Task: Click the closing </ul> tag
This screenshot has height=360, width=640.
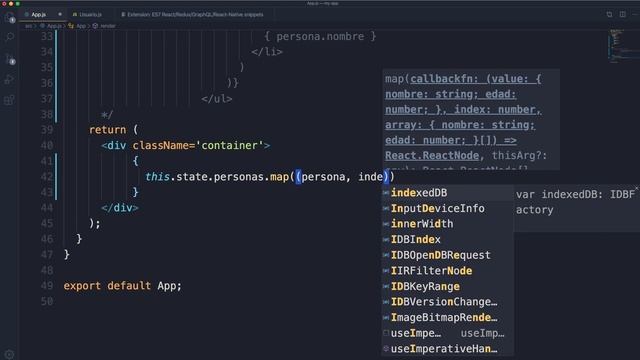Action: [217, 99]
